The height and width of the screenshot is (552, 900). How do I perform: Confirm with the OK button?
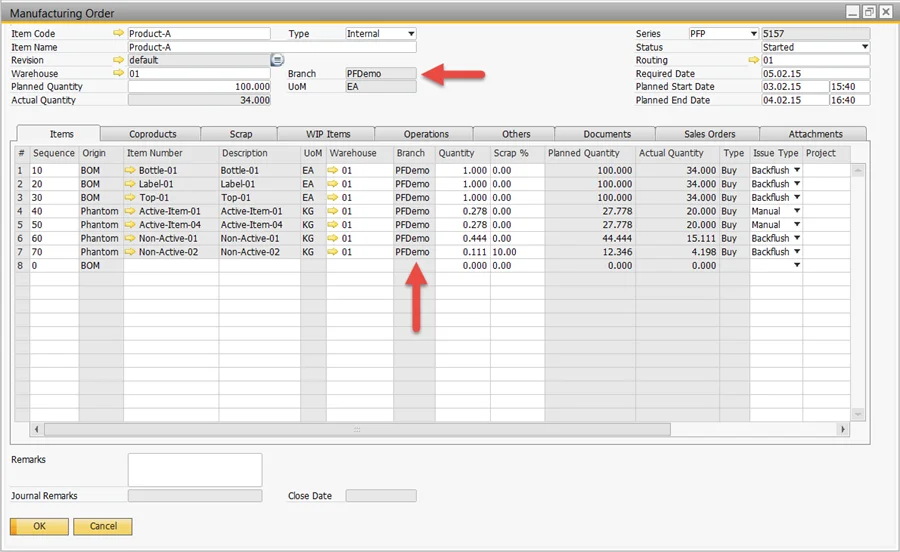pyautogui.click(x=39, y=526)
